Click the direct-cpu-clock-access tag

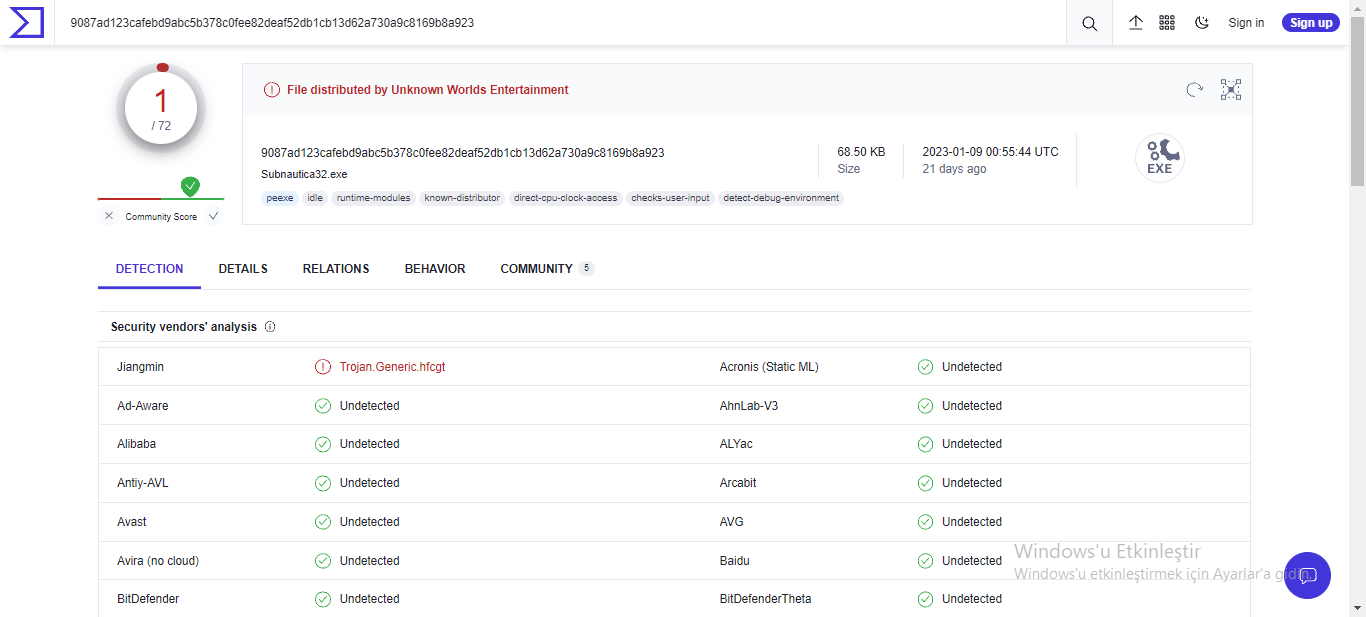[x=566, y=198]
